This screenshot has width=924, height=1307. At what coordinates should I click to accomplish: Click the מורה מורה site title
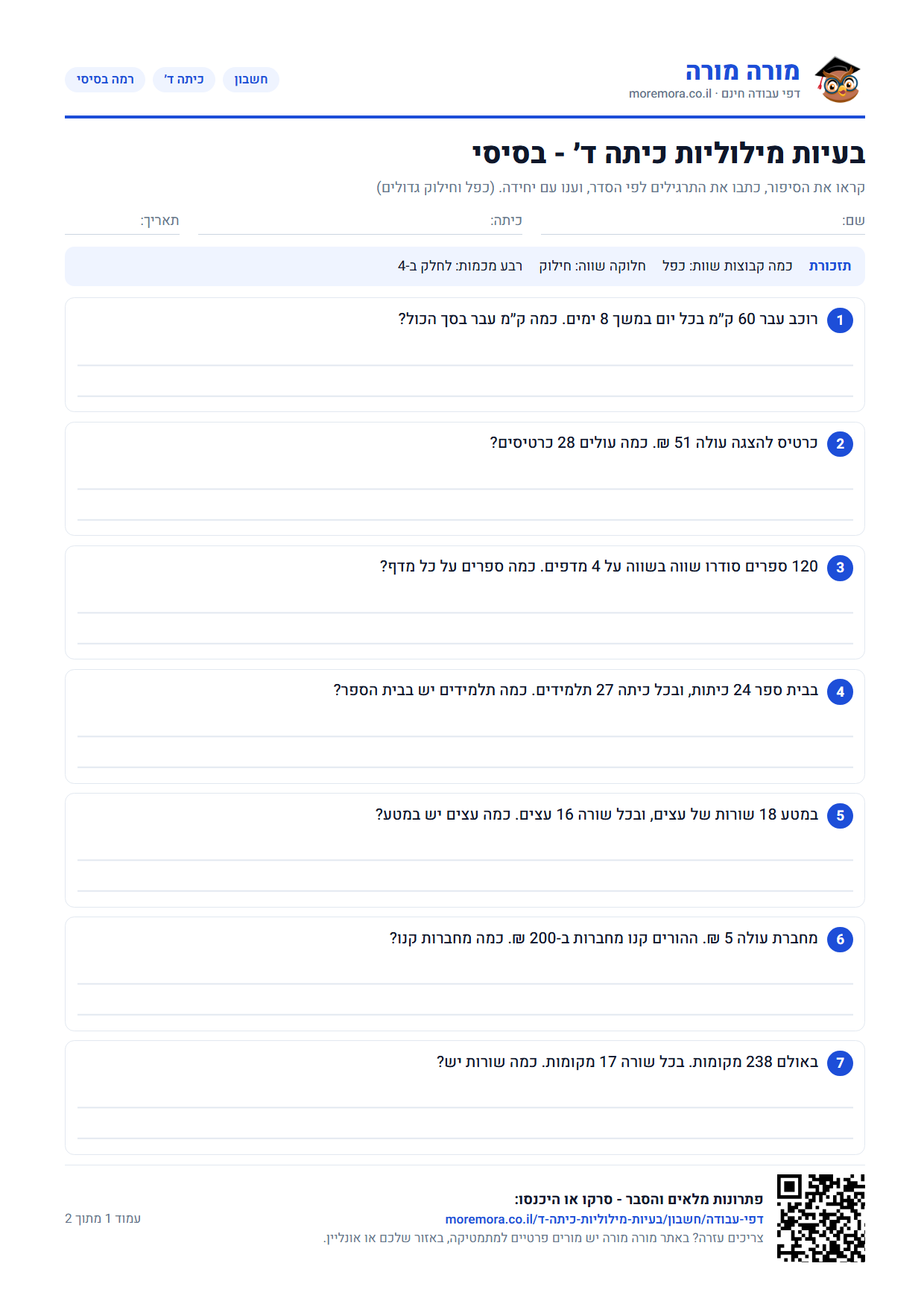(x=742, y=72)
